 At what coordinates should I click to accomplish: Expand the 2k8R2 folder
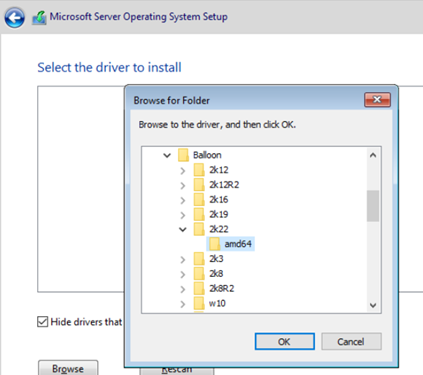[183, 289]
